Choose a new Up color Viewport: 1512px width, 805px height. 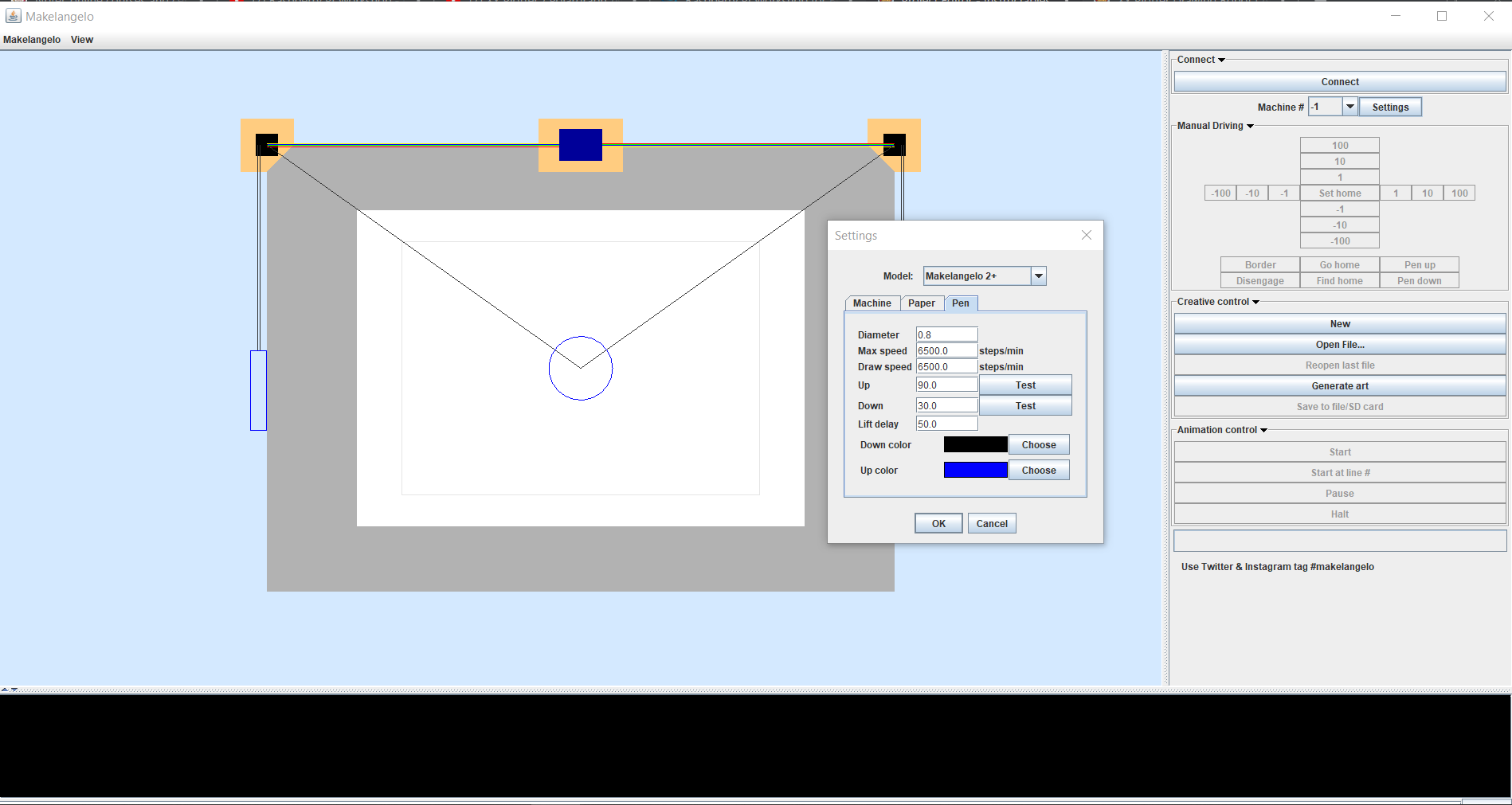click(x=1038, y=470)
